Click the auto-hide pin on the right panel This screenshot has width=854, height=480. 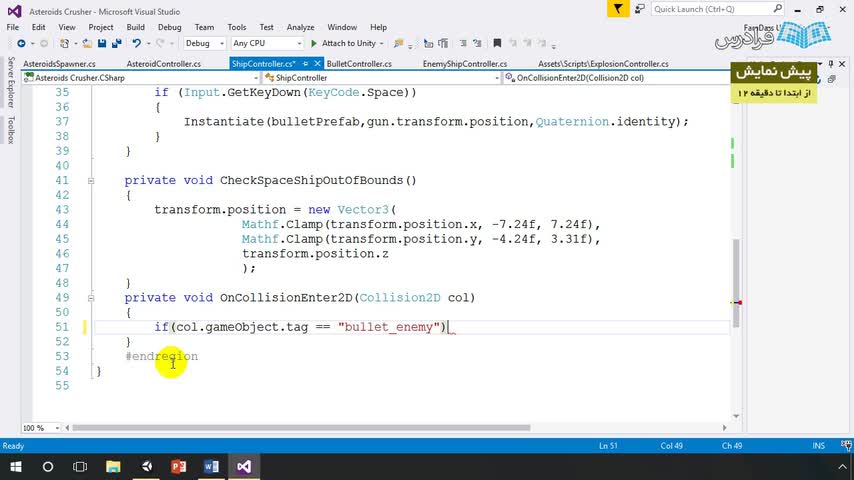[x=831, y=64]
